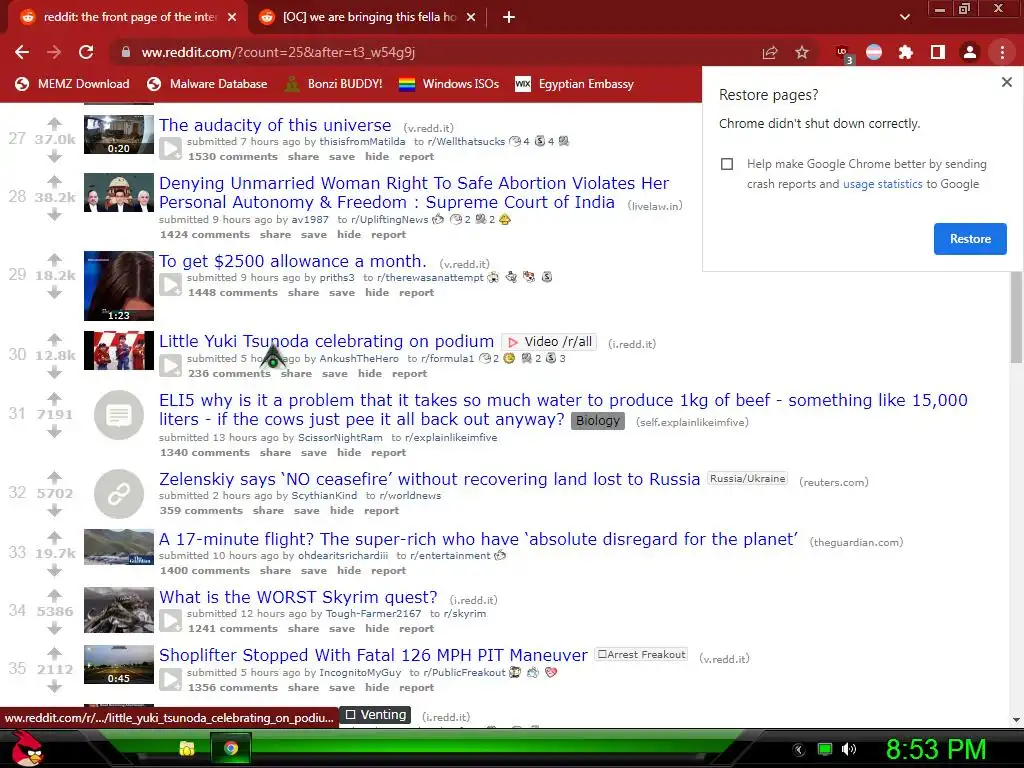Expand the video preview for Shoplifter post
Screen dimensions: 1024x768
[x=170, y=679]
